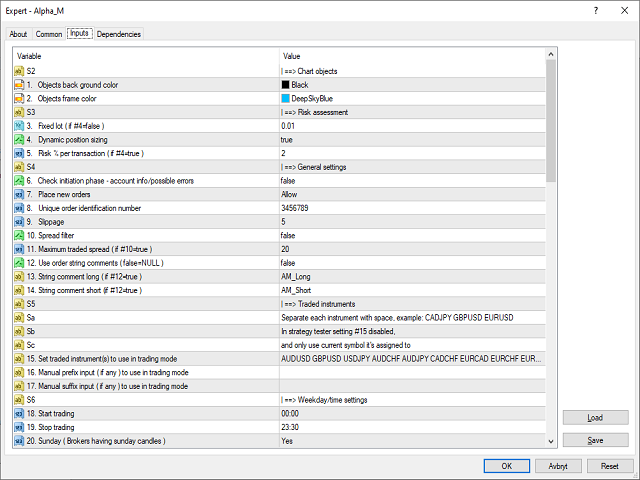The image size is (640, 480).
Task: Toggle Use order string comments value
Action: [412, 262]
